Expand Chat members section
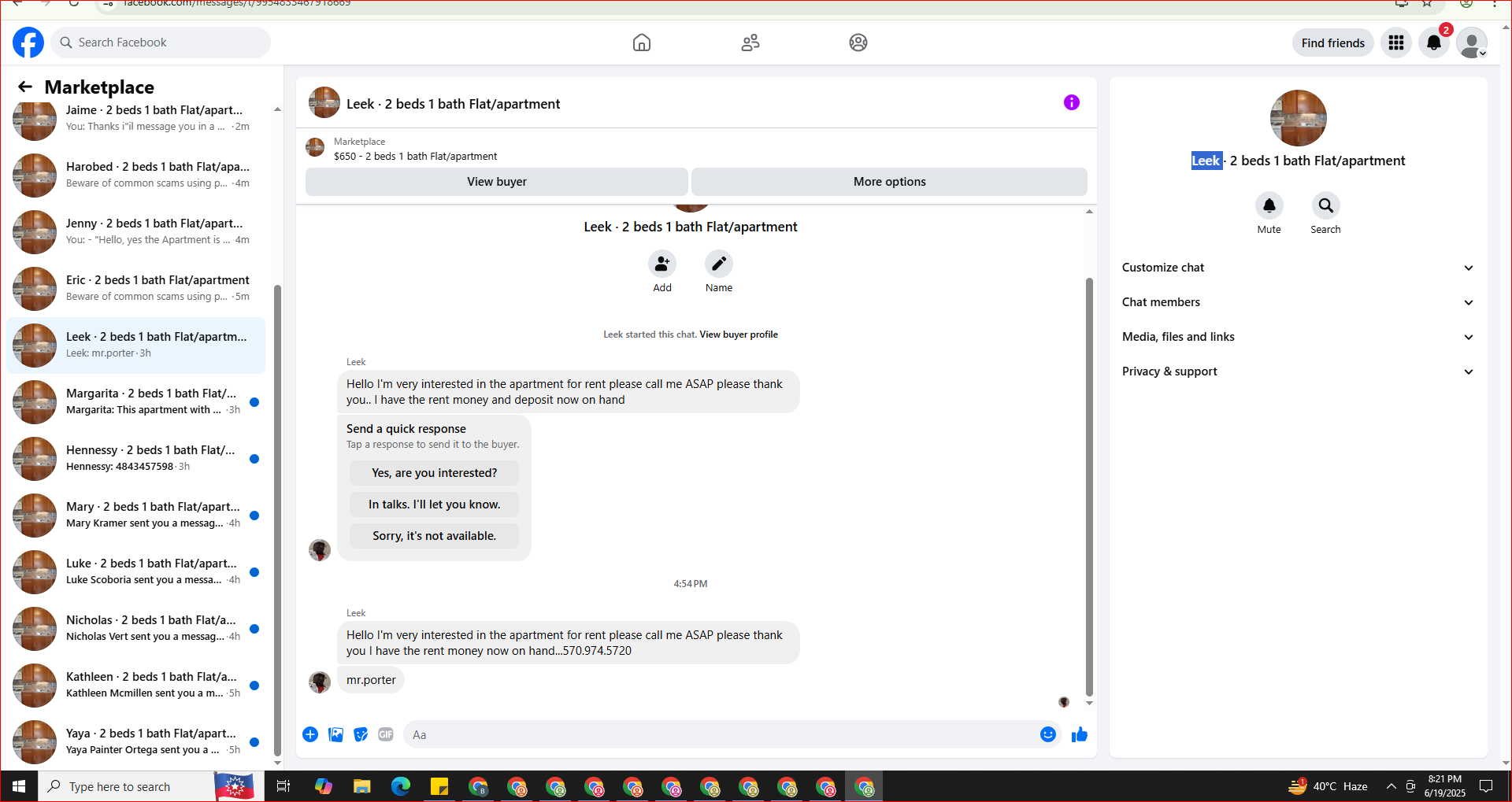Viewport: 1512px width, 802px height. (x=1299, y=302)
